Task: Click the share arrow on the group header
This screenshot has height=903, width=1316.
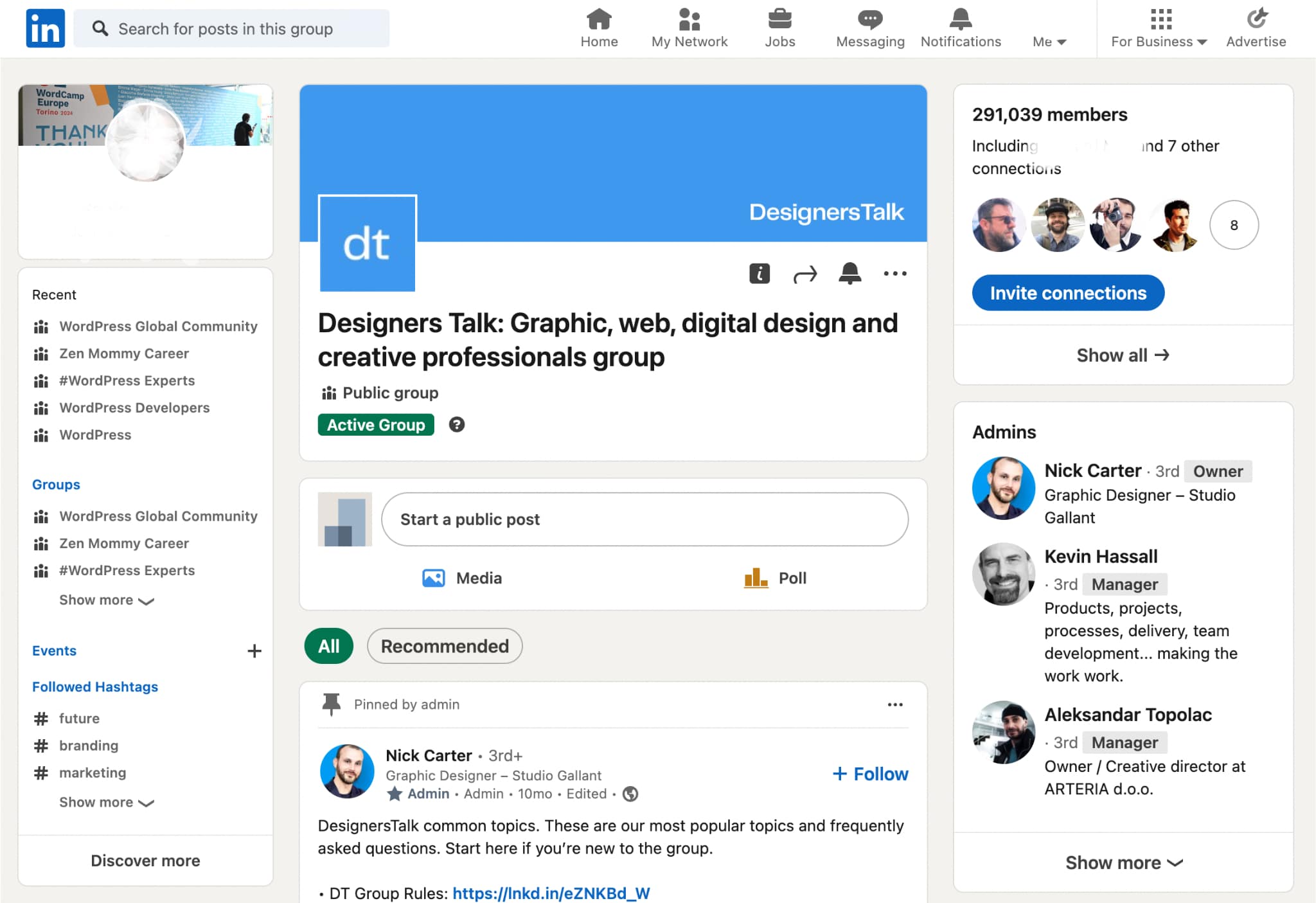Action: tap(805, 273)
